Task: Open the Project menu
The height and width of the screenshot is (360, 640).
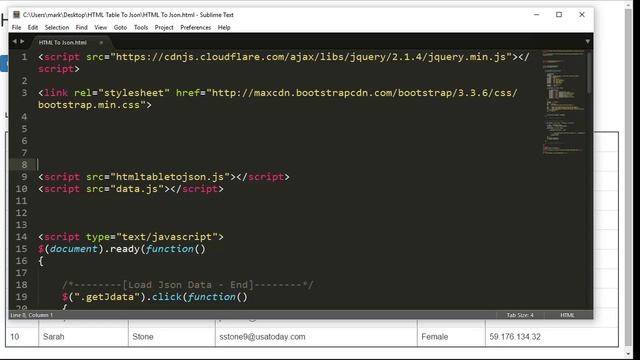Action: click(x=164, y=27)
